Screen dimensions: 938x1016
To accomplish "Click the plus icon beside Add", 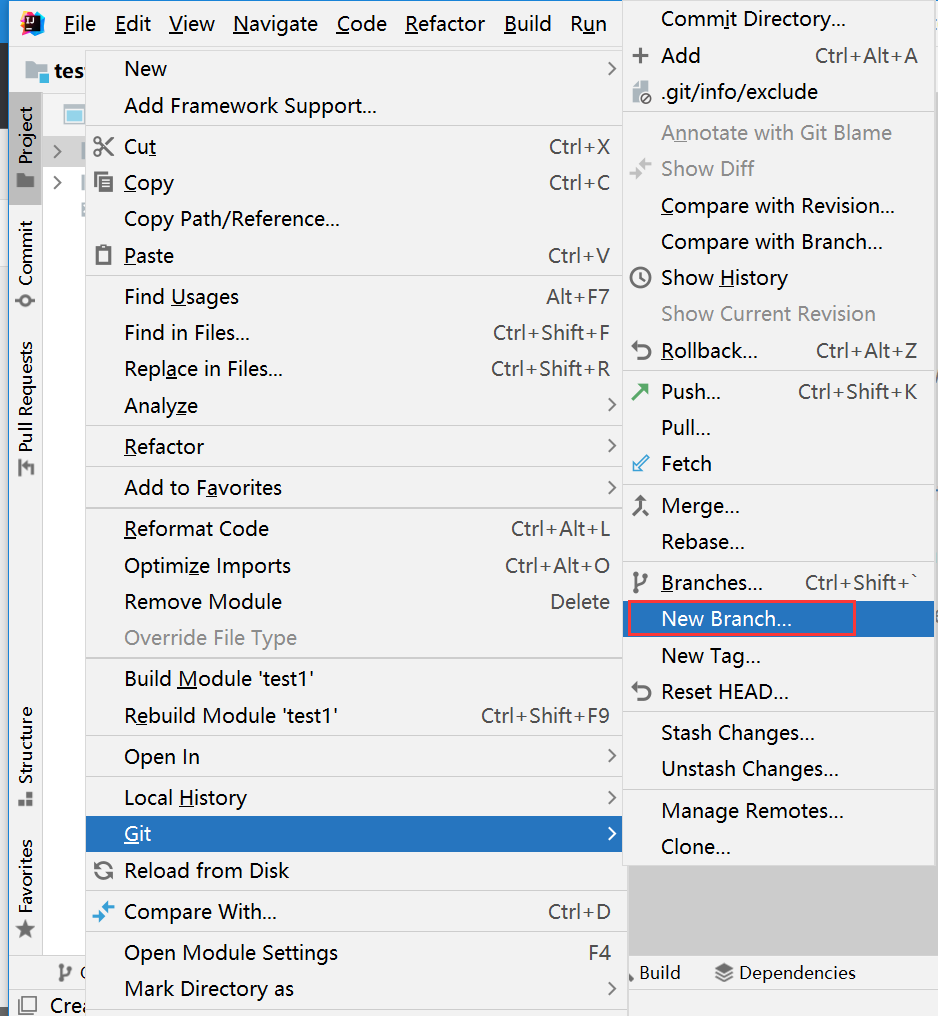I will 641,56.
